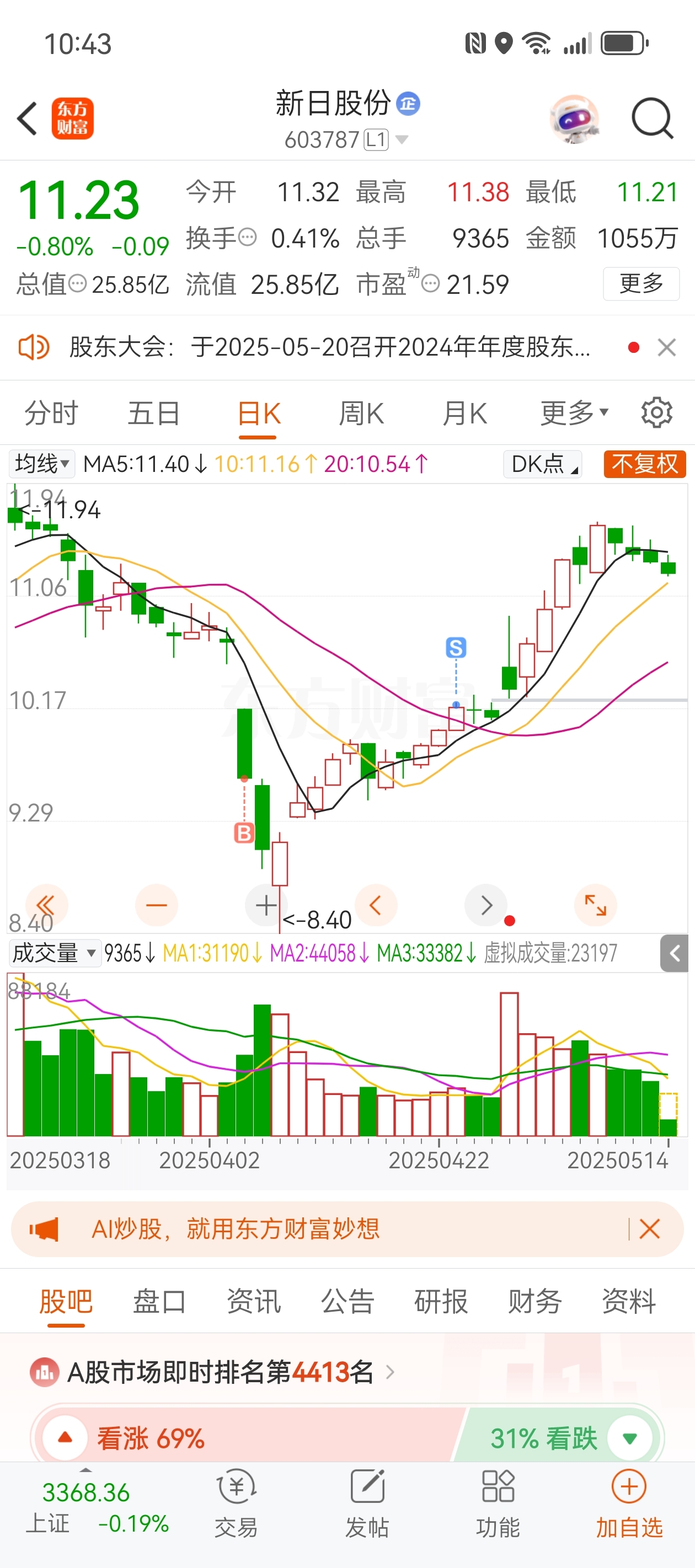Tap date label 20250422
The height and width of the screenshot is (1568, 695).
(439, 1160)
